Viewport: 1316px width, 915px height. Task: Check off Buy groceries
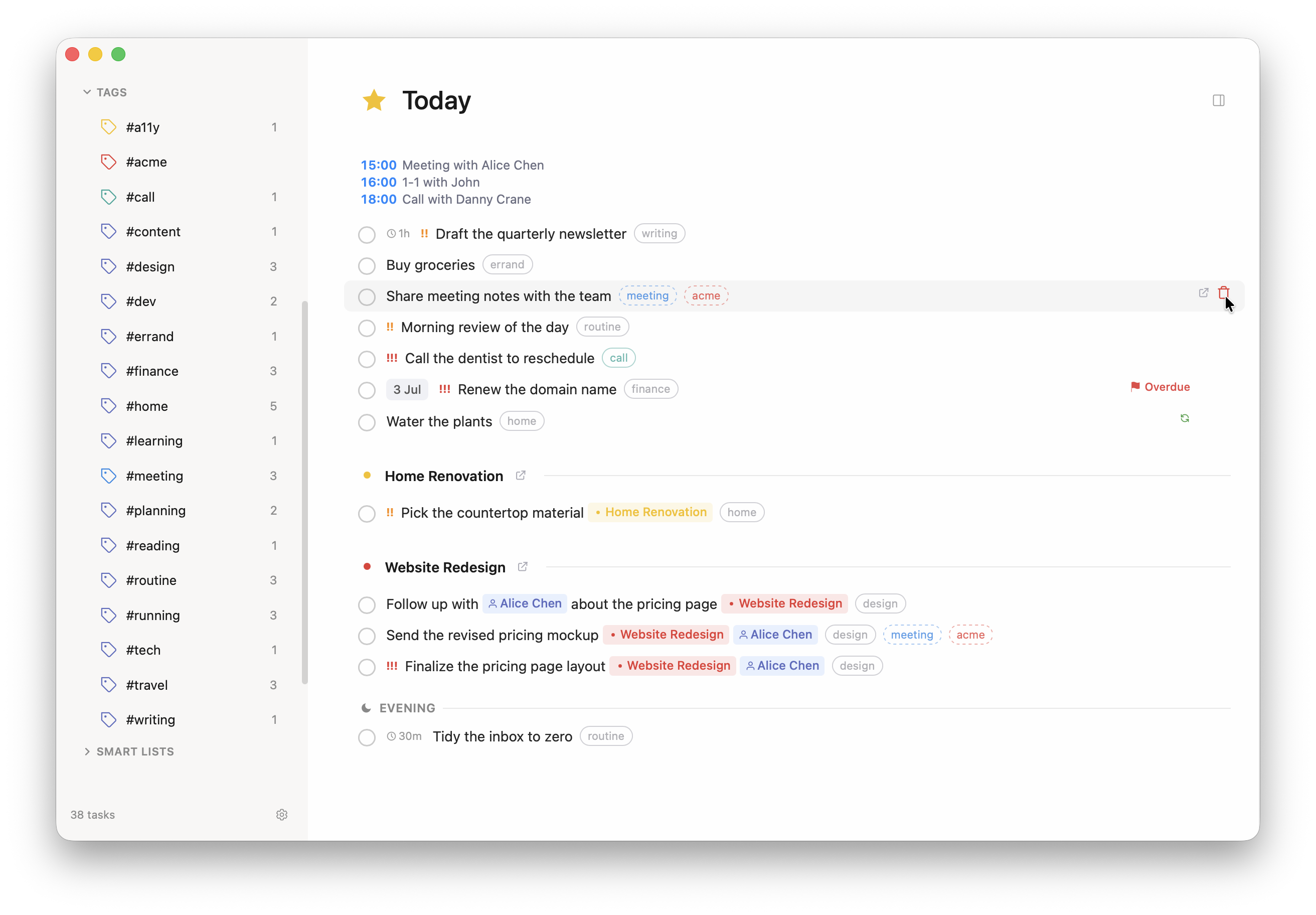pos(367,266)
